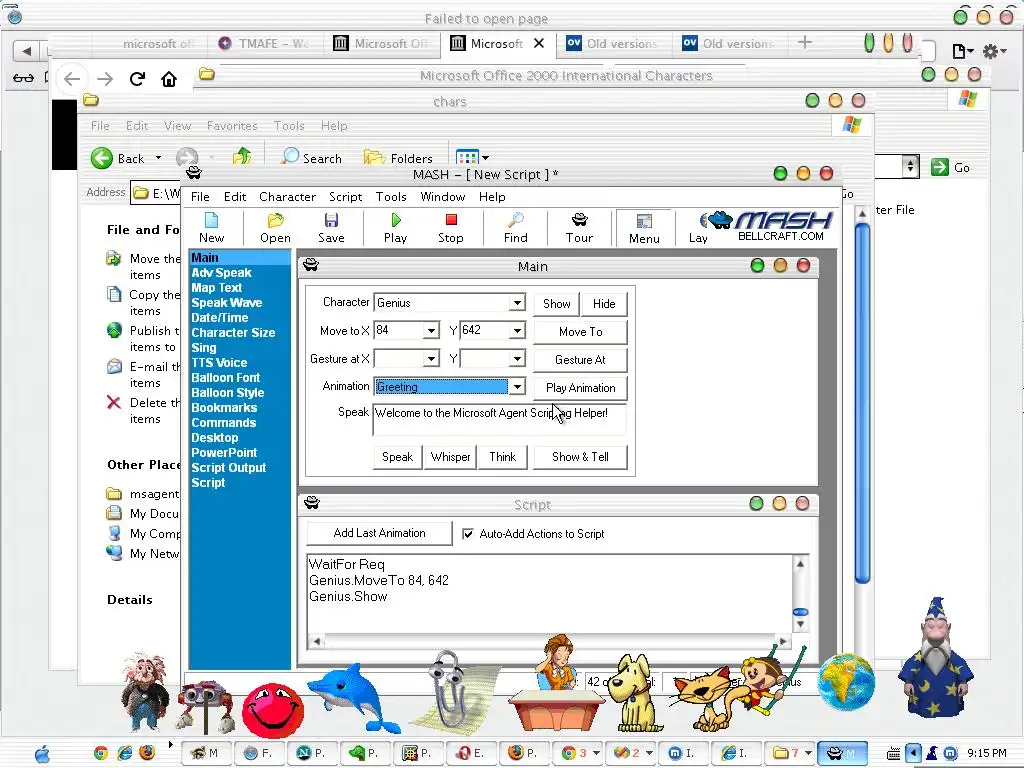Screen dimensions: 1024x768
Task: Click the Whisper button
Action: [x=451, y=457]
